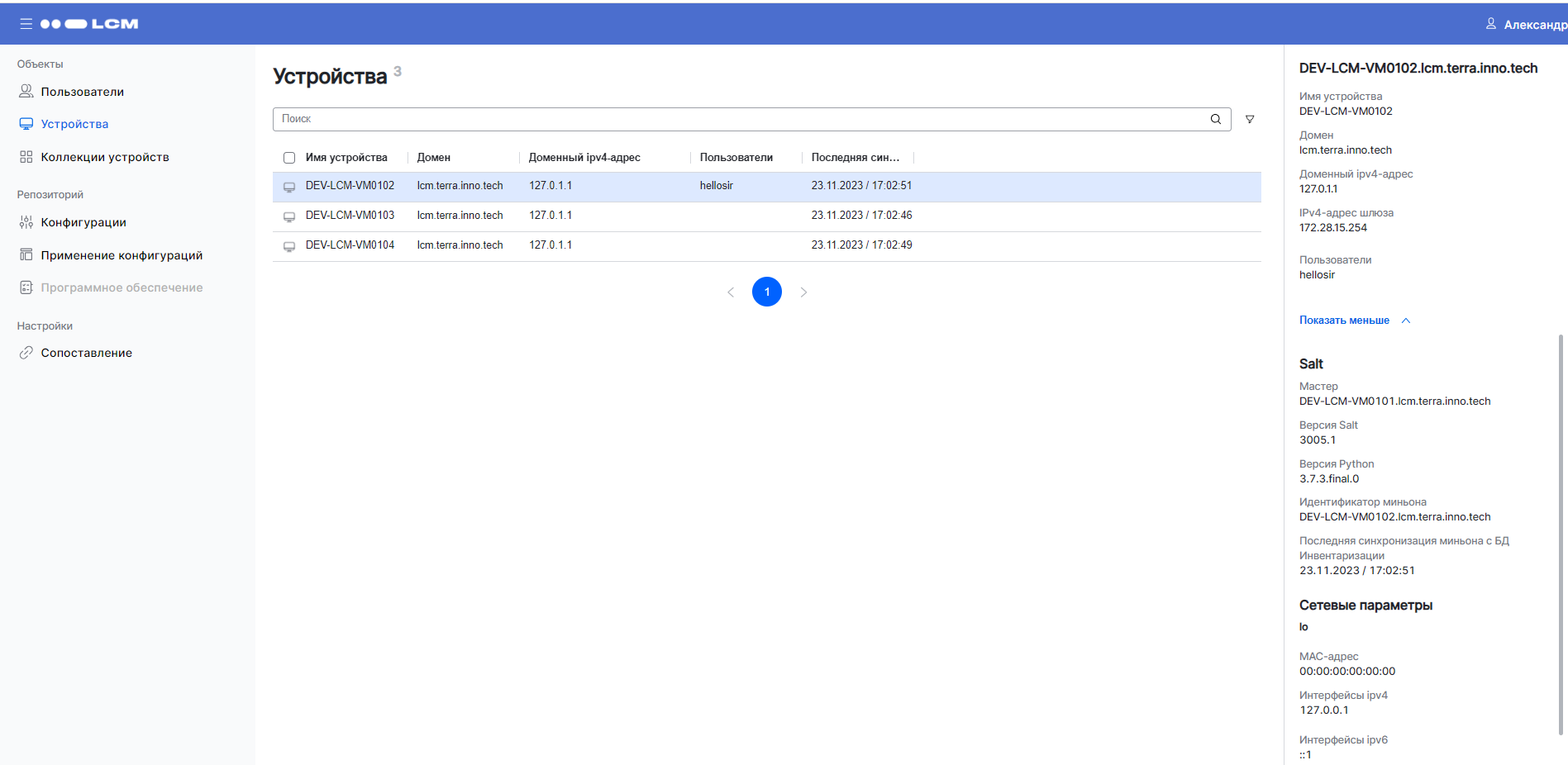Toggle the select-all devices checkbox
This screenshot has height=765, width=1568.
coord(289,158)
